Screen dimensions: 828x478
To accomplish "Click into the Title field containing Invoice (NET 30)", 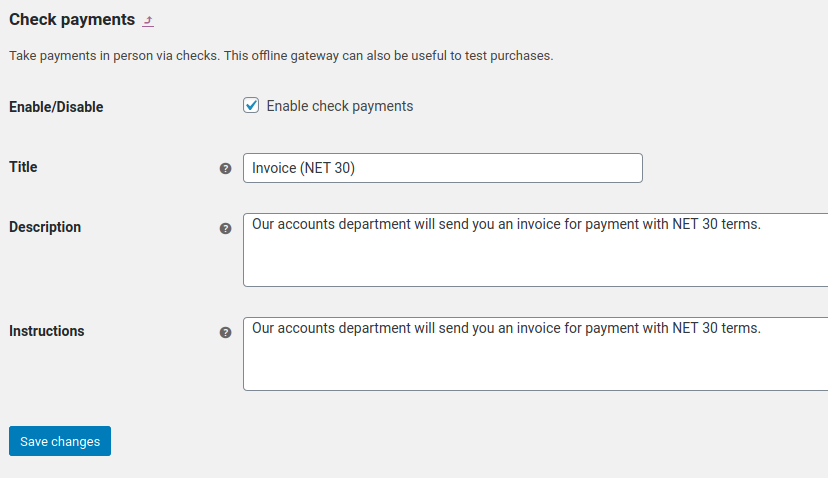I will pos(443,168).
